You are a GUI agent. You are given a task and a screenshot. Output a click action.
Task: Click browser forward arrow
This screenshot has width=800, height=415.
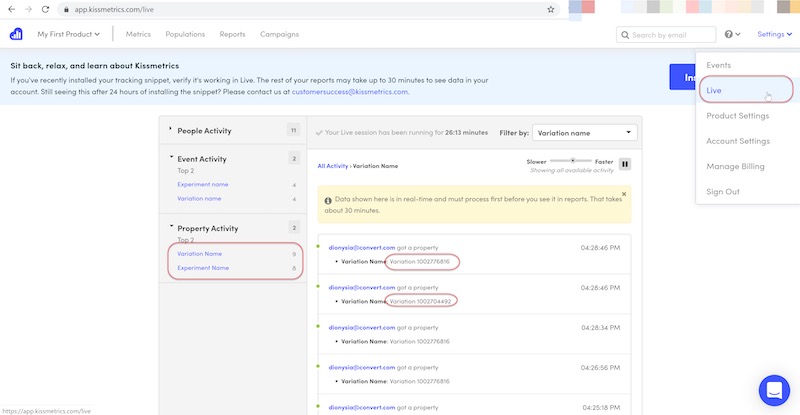(28, 9)
